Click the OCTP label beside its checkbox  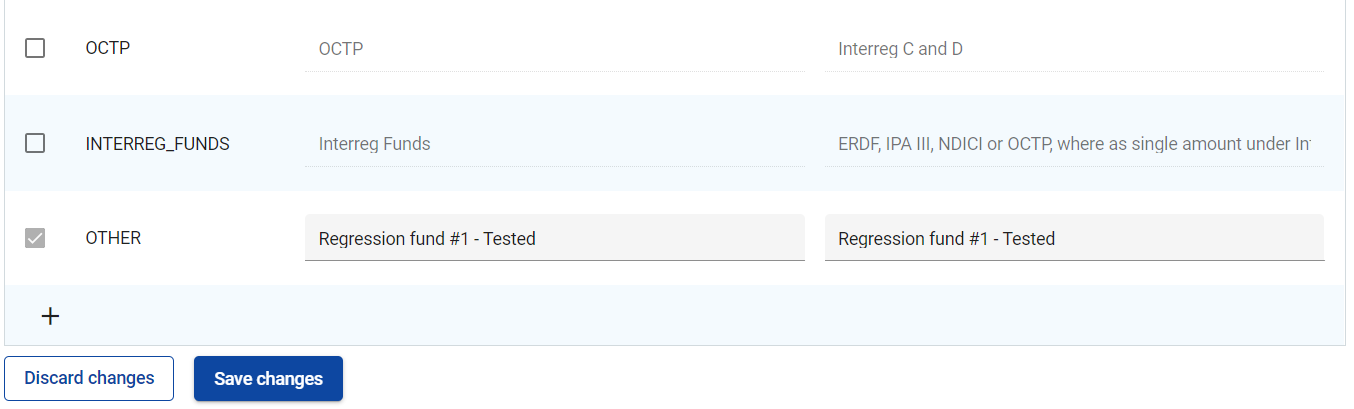coord(108,48)
